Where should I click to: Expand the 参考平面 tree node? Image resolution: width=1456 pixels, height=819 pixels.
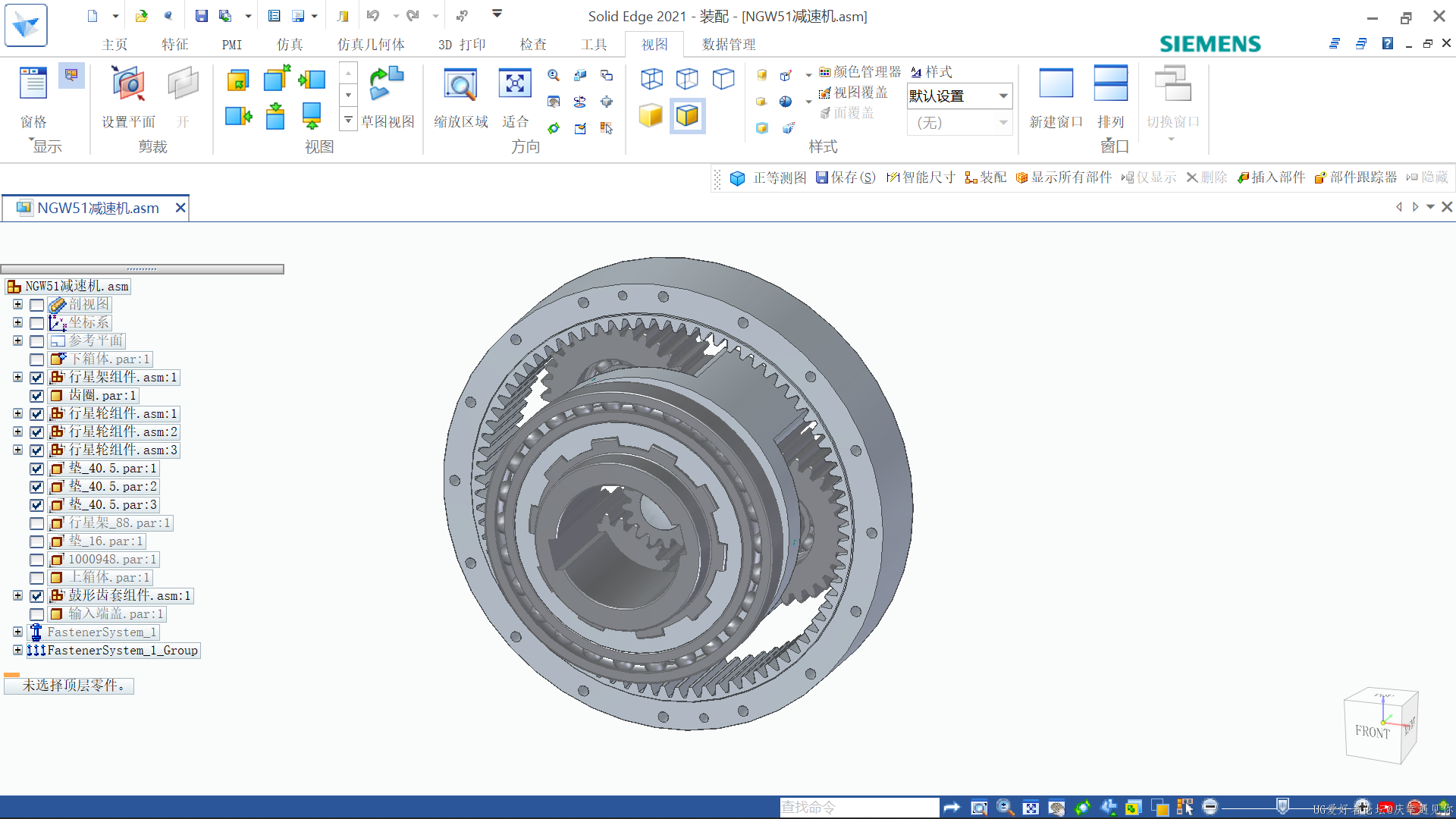click(x=17, y=340)
